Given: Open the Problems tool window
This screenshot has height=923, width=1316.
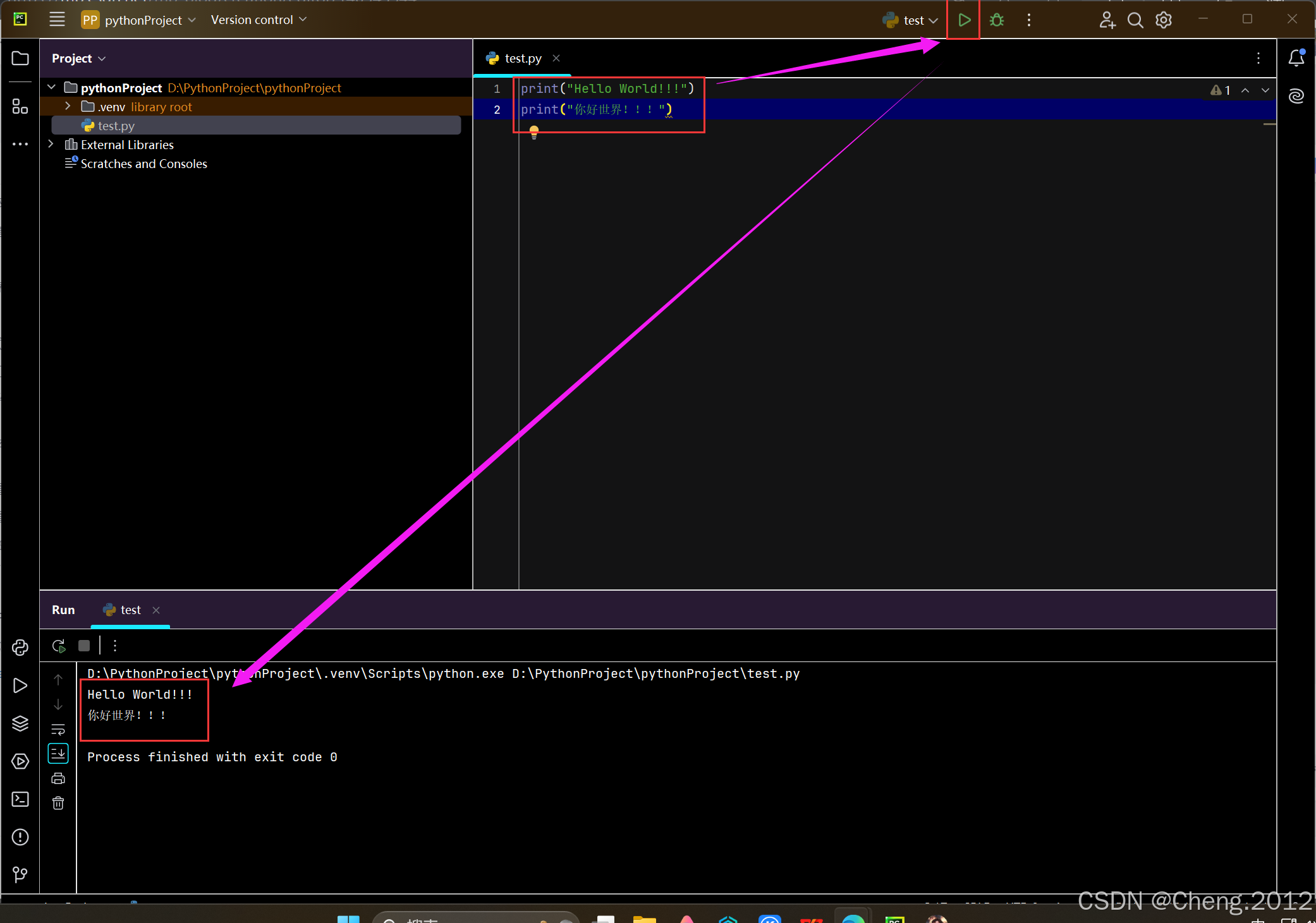Looking at the screenshot, I should tap(20, 837).
